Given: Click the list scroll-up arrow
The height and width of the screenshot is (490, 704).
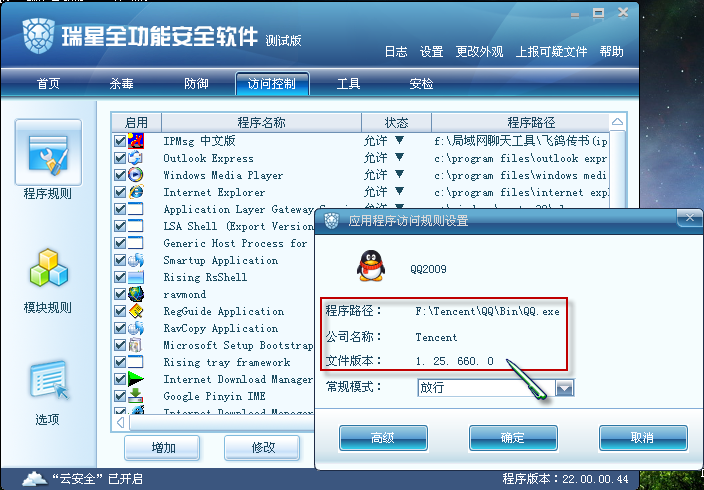Looking at the screenshot, I should click(x=617, y=122).
